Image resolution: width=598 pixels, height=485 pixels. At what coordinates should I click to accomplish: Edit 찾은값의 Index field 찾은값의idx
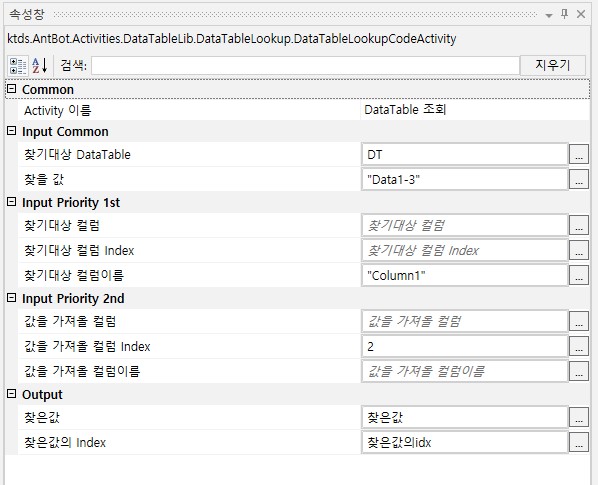pos(465,442)
